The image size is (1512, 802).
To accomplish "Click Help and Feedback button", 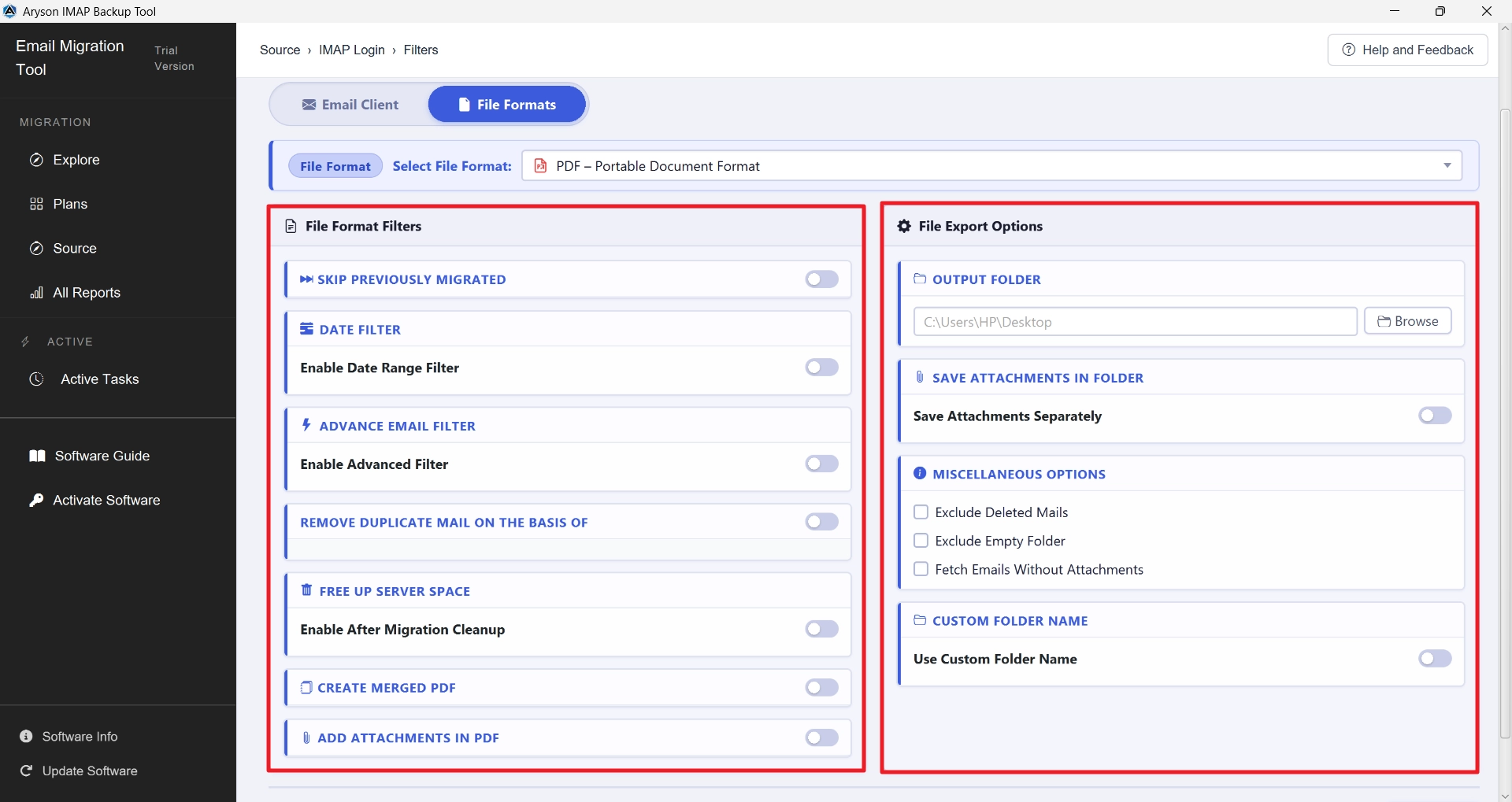I will pos(1407,50).
